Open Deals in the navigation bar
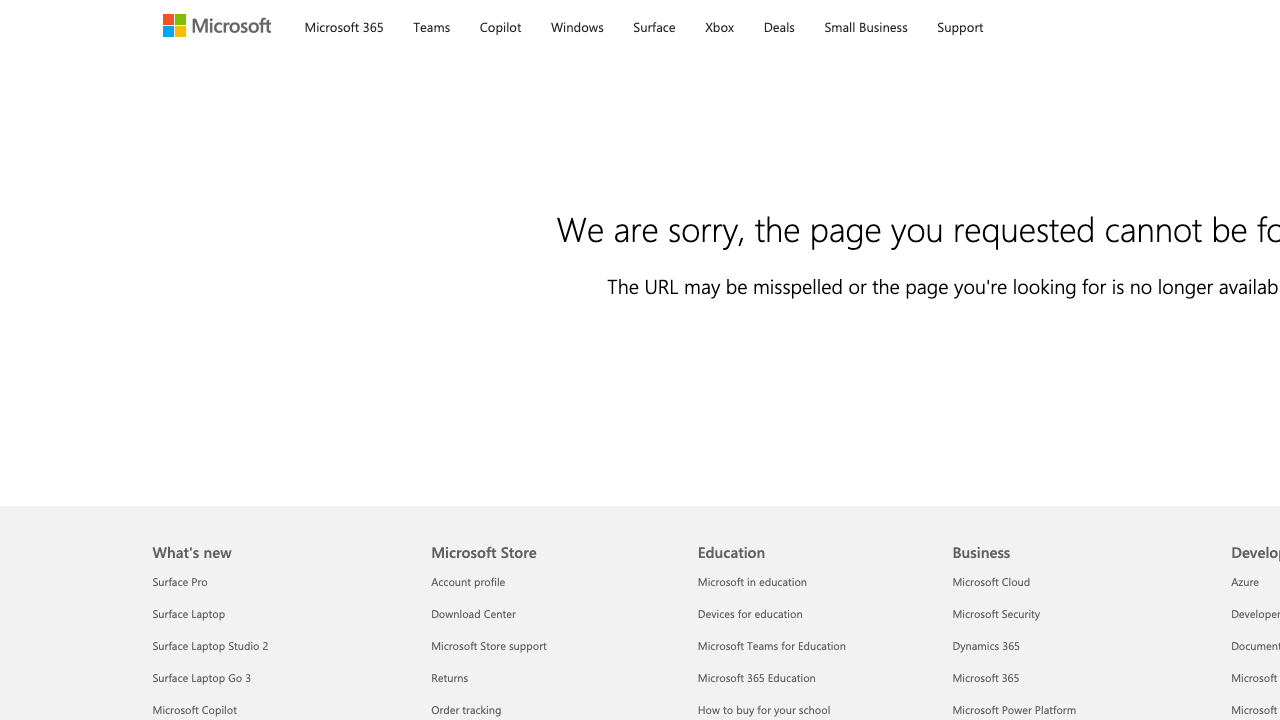This screenshot has width=1280, height=720. [779, 27]
